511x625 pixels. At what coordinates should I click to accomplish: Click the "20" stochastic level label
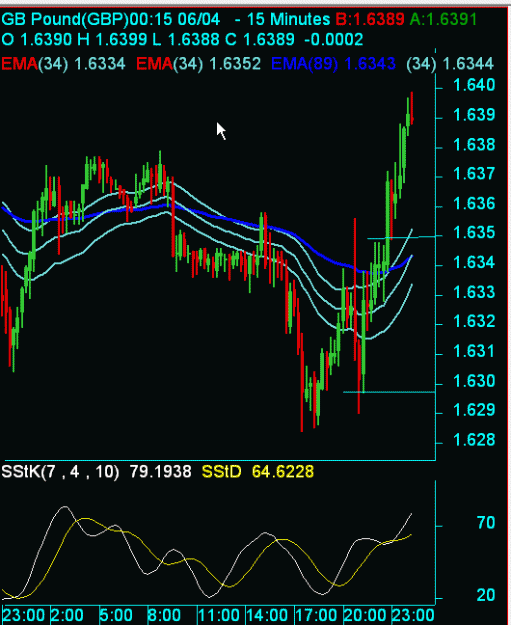486,595
